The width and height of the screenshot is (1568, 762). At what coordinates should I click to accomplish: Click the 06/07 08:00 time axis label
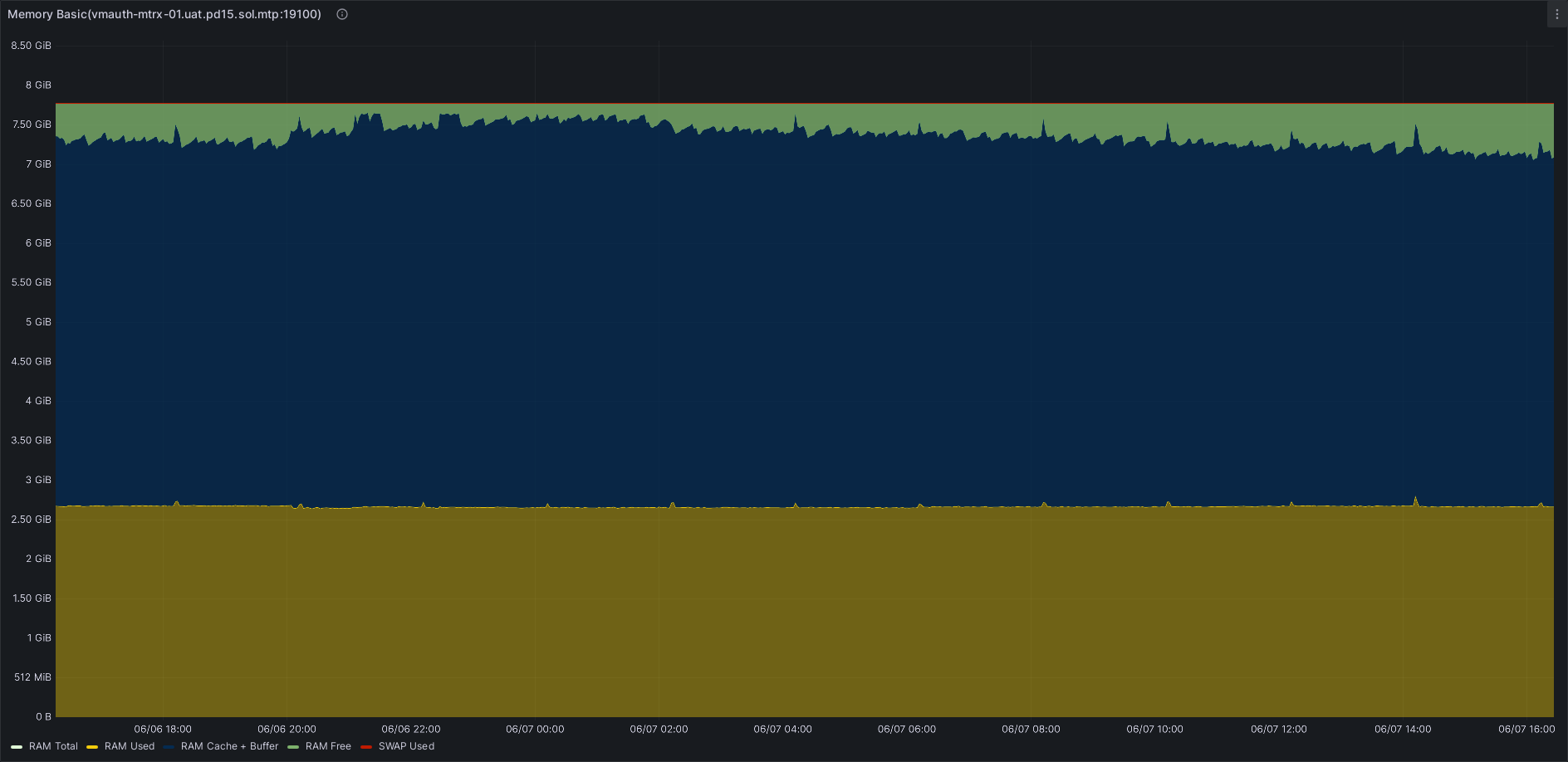[1031, 729]
